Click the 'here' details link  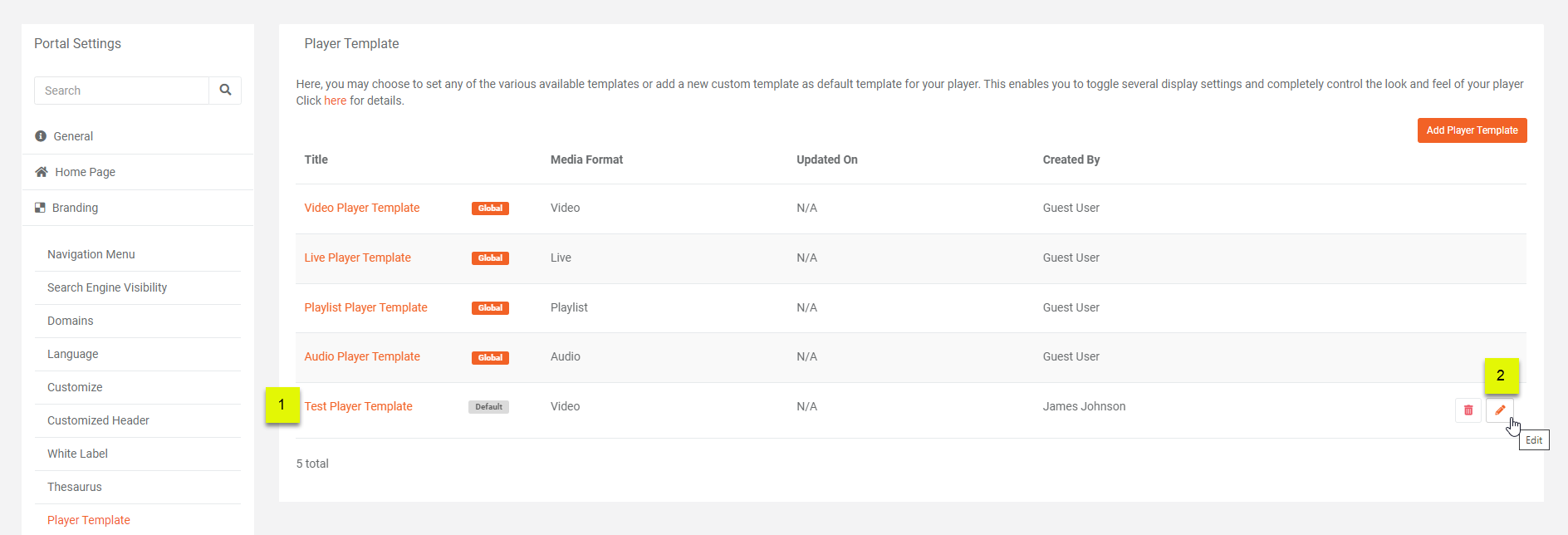click(x=335, y=101)
